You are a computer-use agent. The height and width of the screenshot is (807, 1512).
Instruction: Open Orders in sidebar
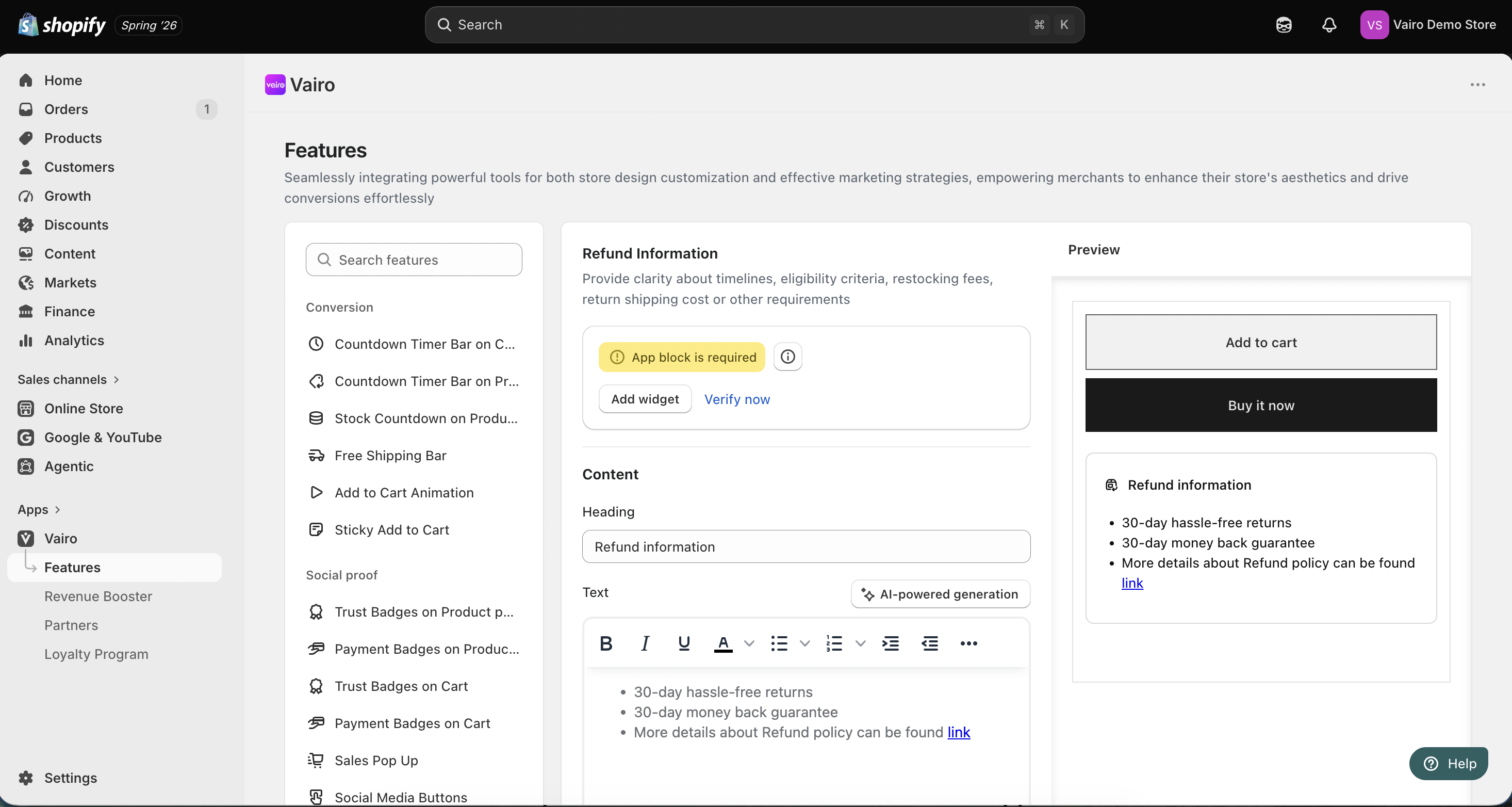coord(114,109)
